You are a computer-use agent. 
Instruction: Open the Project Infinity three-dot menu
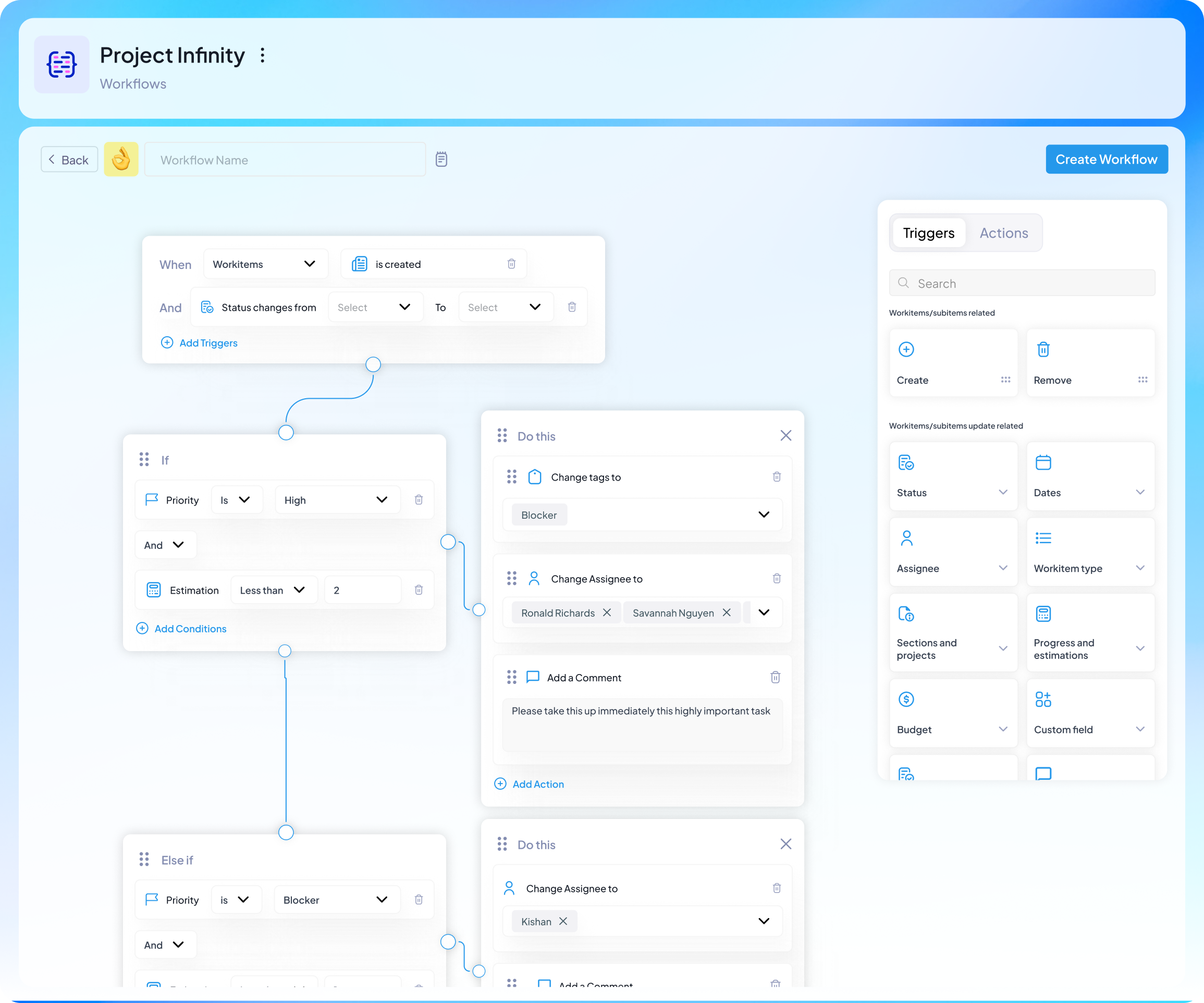pyautogui.click(x=262, y=55)
